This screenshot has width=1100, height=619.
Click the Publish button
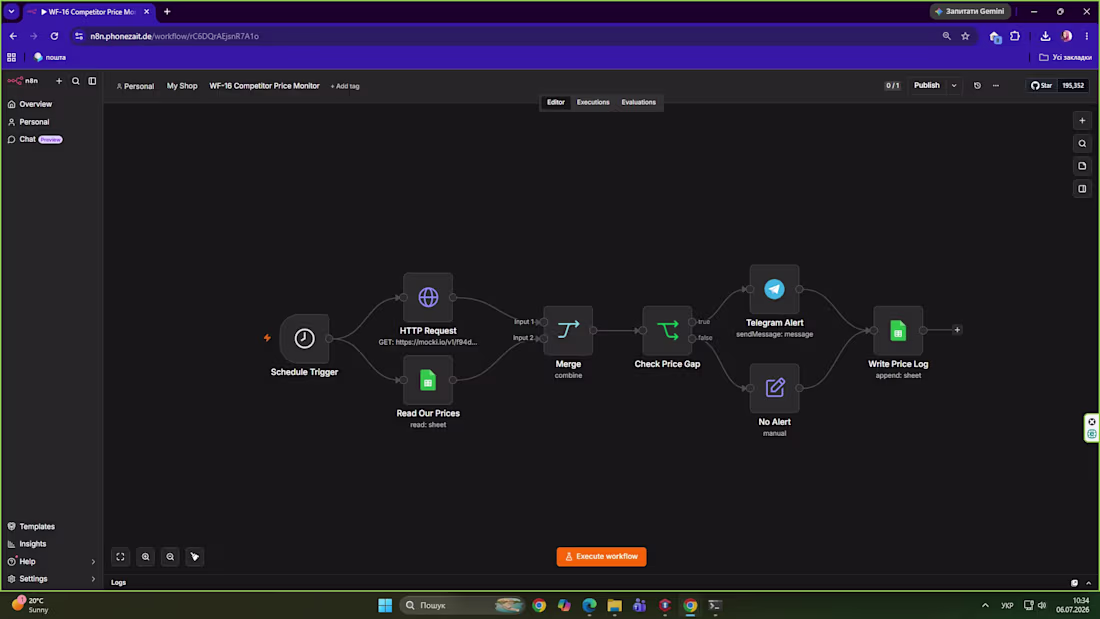coord(927,86)
